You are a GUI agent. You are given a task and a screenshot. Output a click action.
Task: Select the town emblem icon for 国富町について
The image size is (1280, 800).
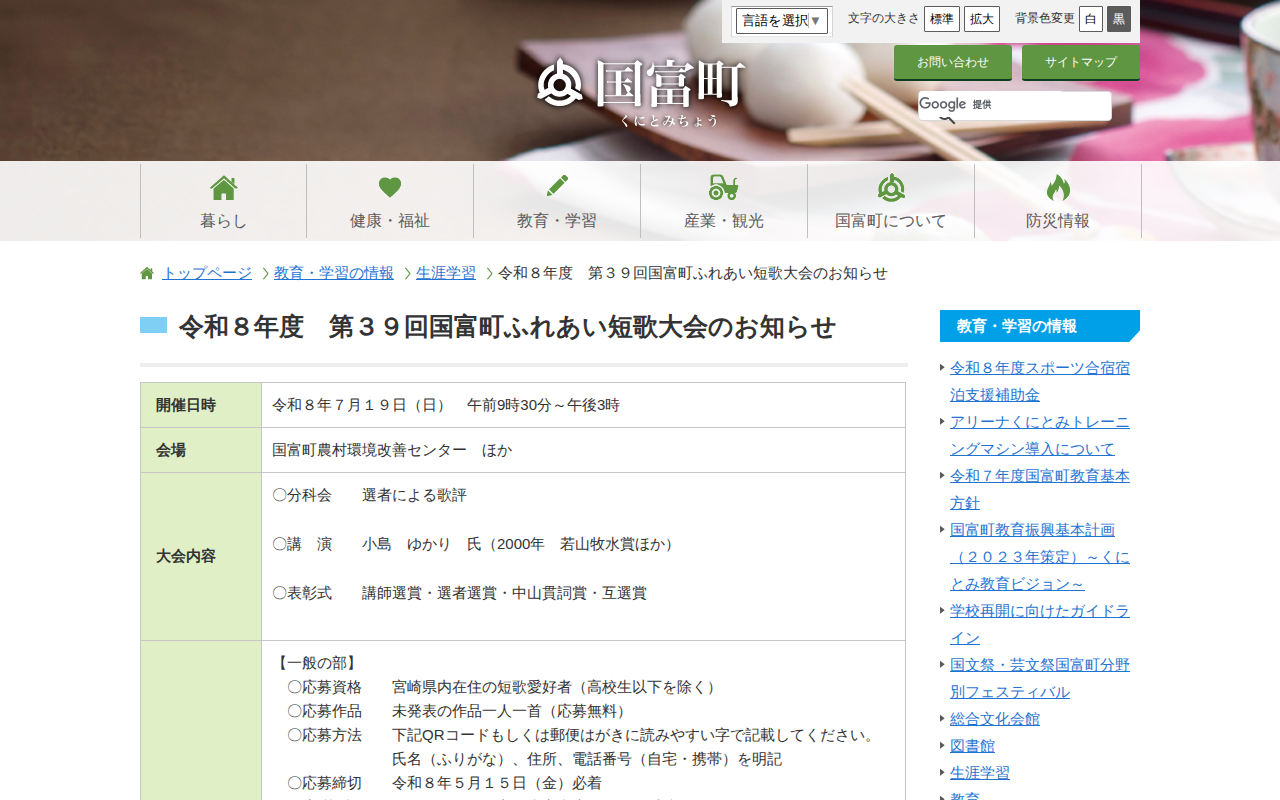[891, 186]
